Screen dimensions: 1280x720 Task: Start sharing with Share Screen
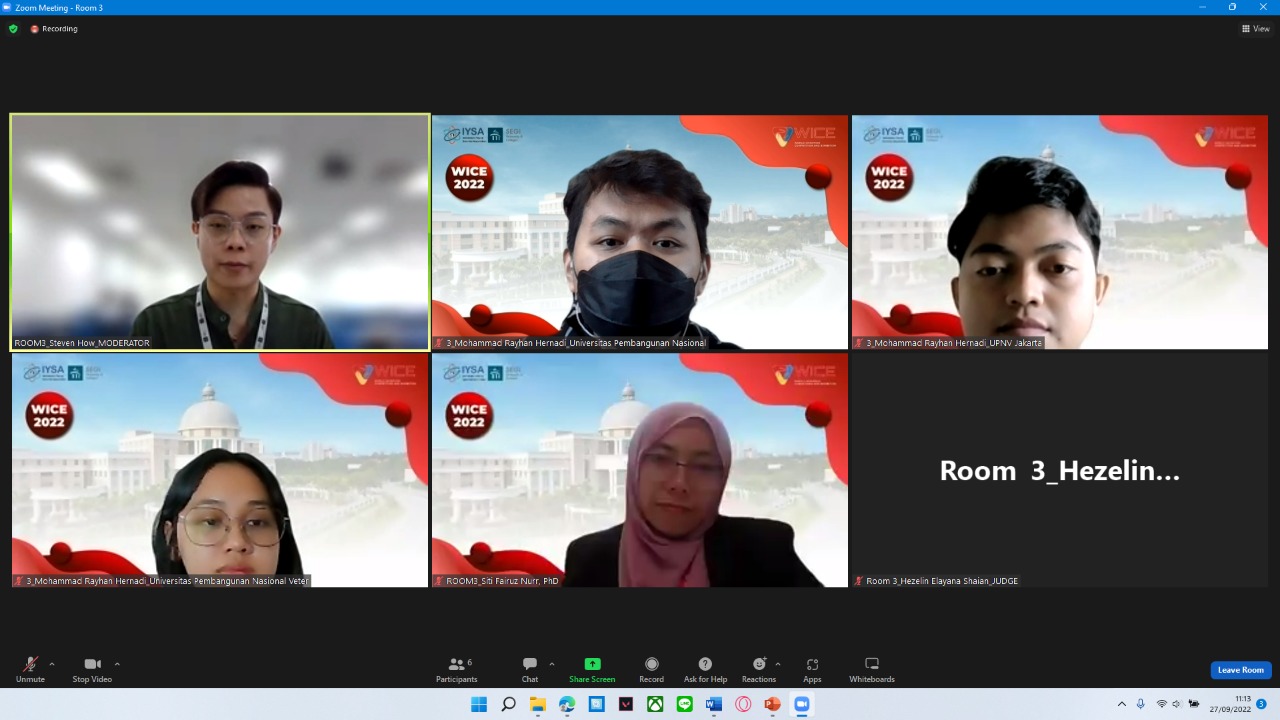(592, 669)
